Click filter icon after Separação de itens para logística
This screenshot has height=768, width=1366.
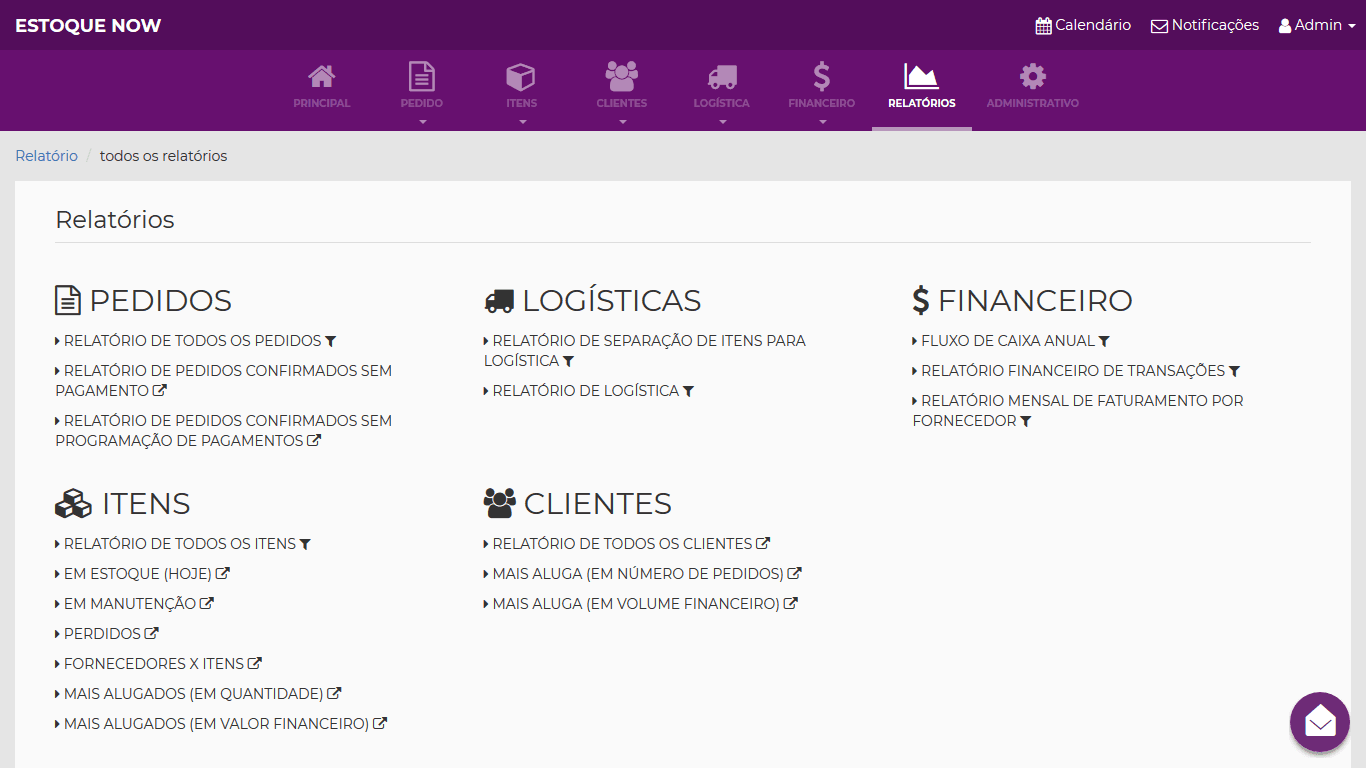[568, 361]
